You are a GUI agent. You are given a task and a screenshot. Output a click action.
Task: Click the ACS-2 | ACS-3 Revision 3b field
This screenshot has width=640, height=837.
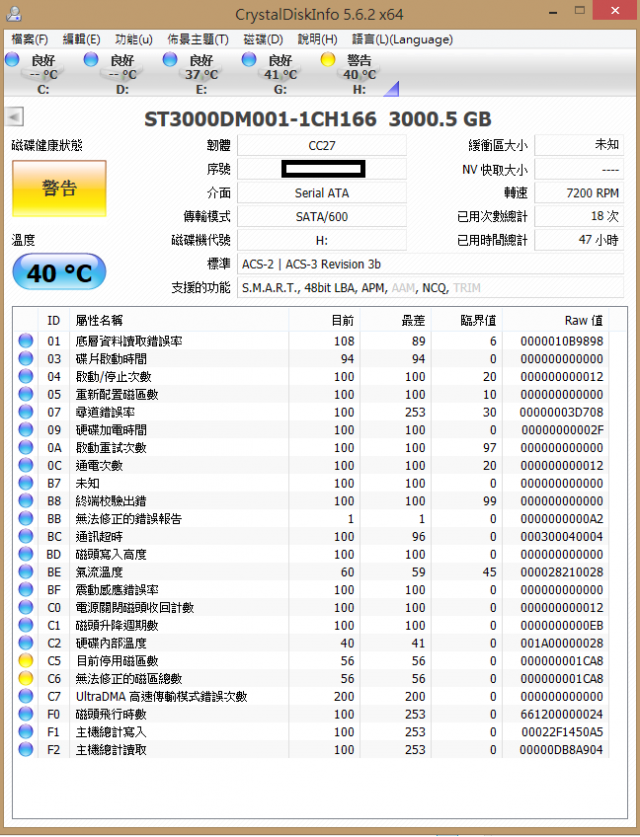coord(430,264)
